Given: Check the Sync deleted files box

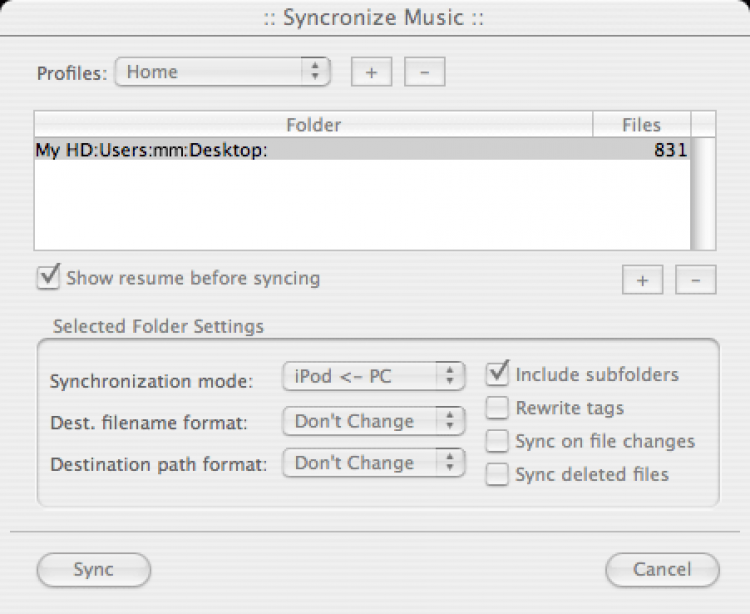Looking at the screenshot, I should click(497, 475).
